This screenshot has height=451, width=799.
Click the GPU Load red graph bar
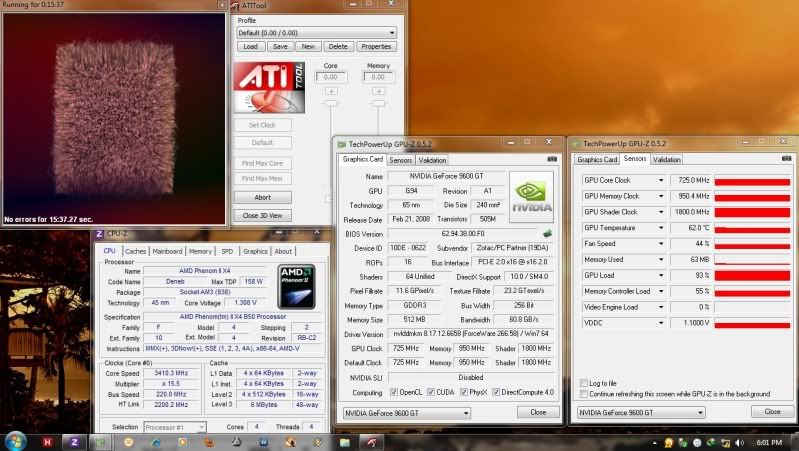[x=752, y=276]
